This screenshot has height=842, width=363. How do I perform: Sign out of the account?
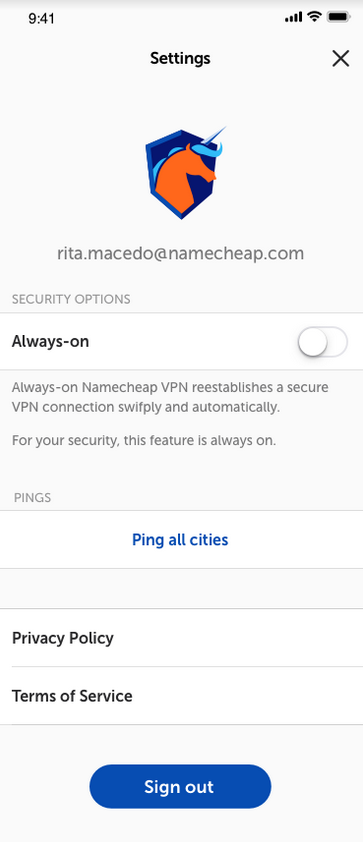[x=180, y=787]
